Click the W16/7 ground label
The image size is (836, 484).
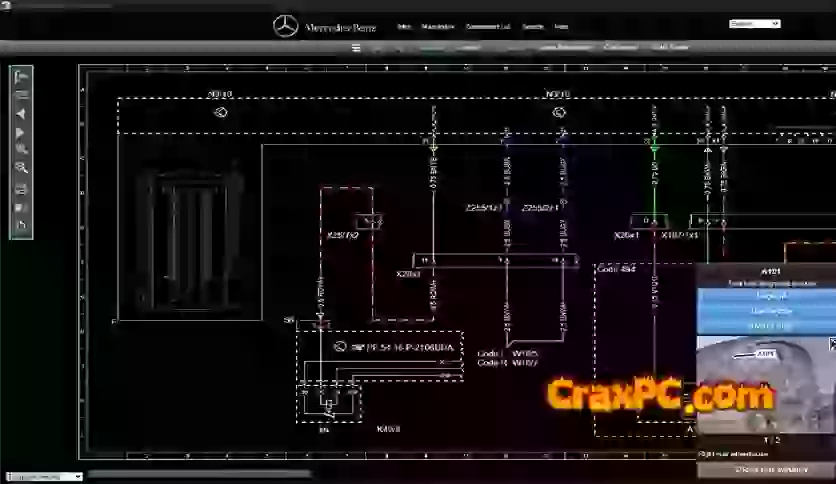[525, 363]
